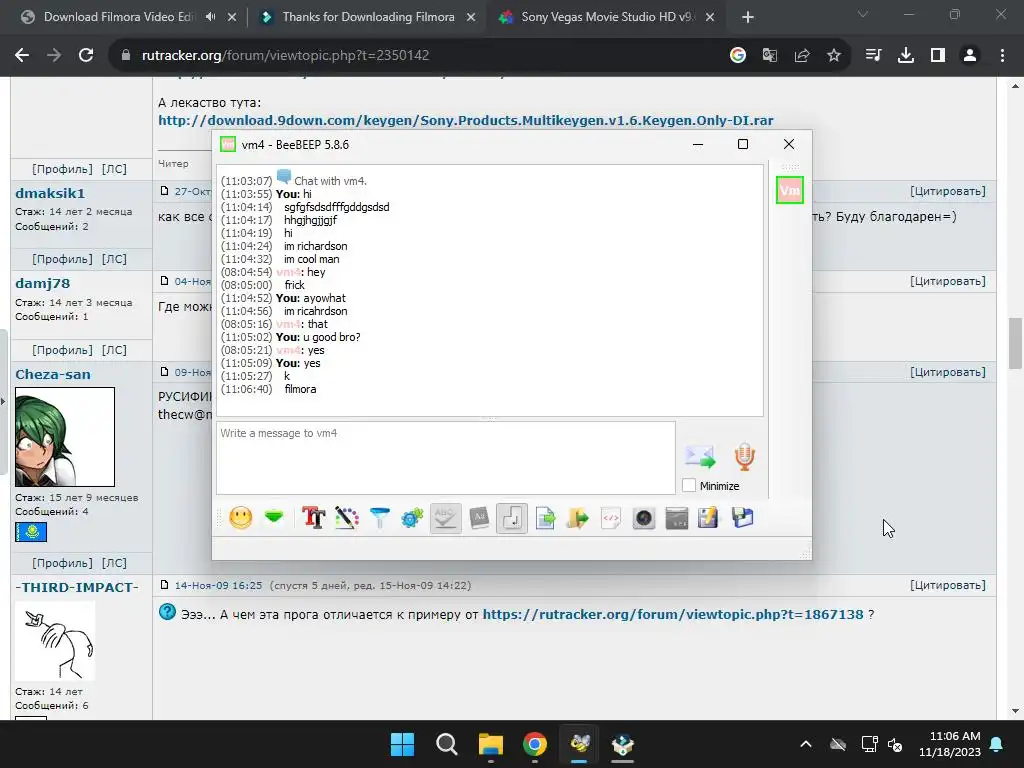Switch to Thanks for Downloading Filmora tab

tap(368, 17)
